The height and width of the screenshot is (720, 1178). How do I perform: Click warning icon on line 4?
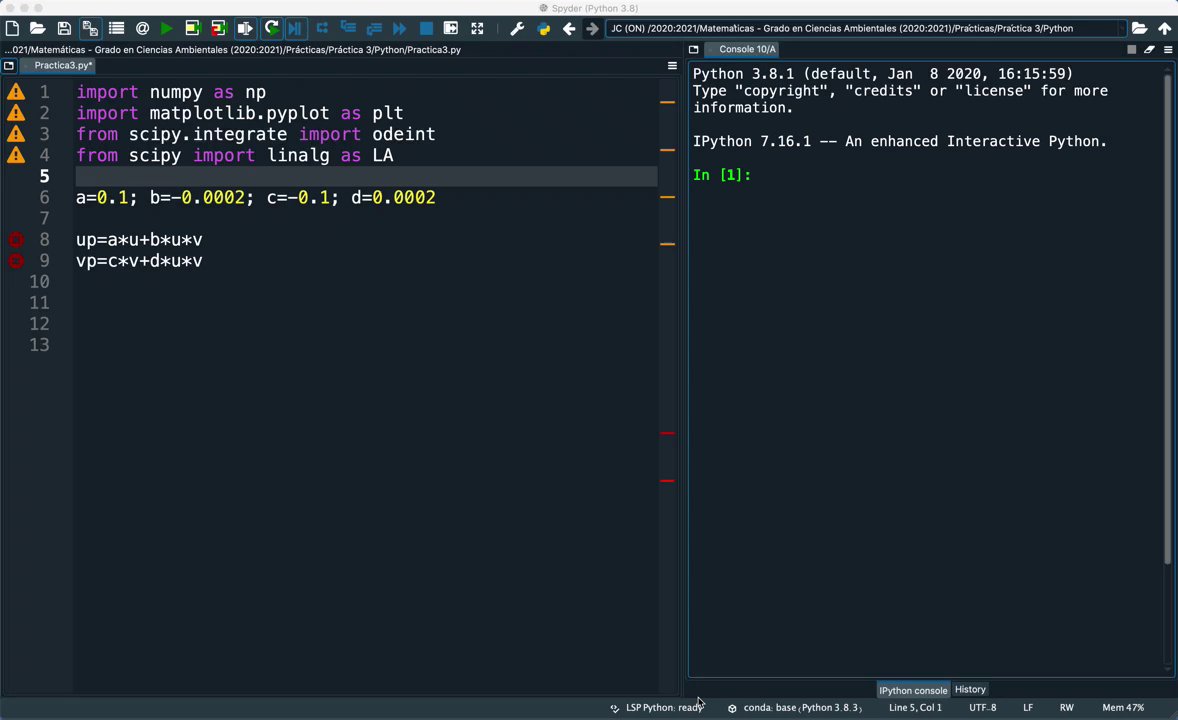[x=16, y=155]
